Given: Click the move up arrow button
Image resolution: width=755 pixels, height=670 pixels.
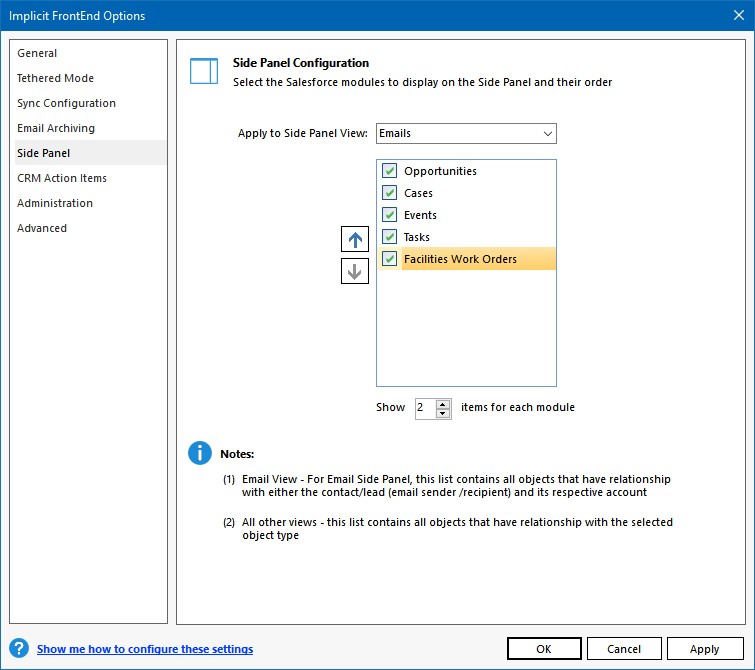Looking at the screenshot, I should pos(355,239).
